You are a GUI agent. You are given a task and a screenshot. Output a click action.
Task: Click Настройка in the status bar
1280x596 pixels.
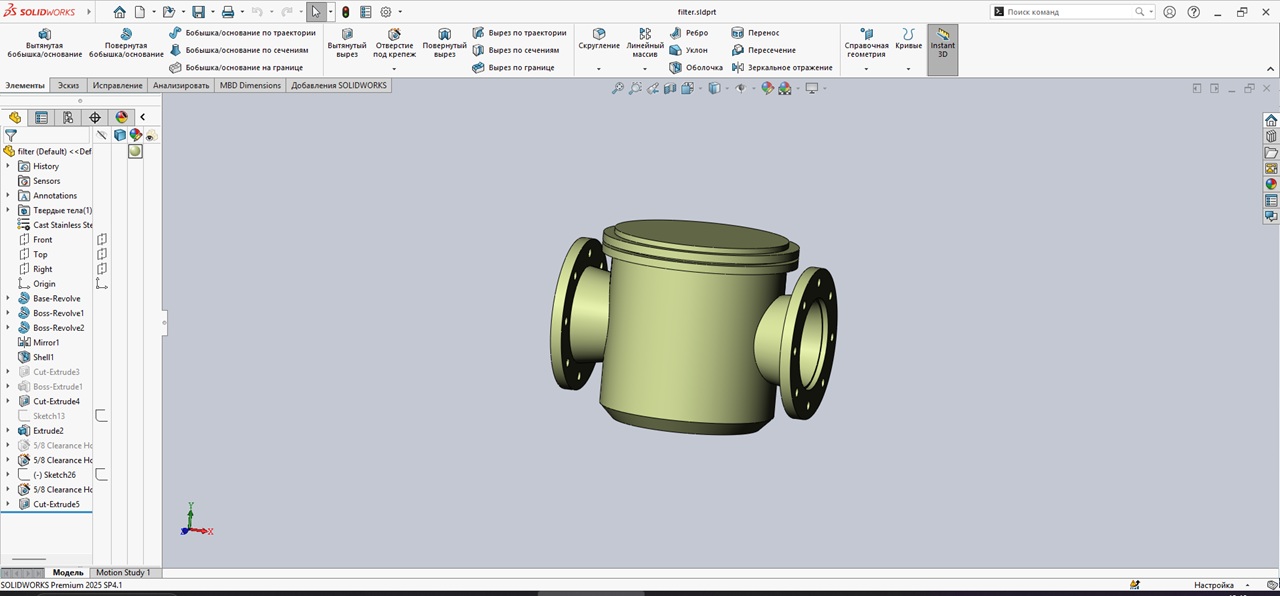pyautogui.click(x=1213, y=585)
